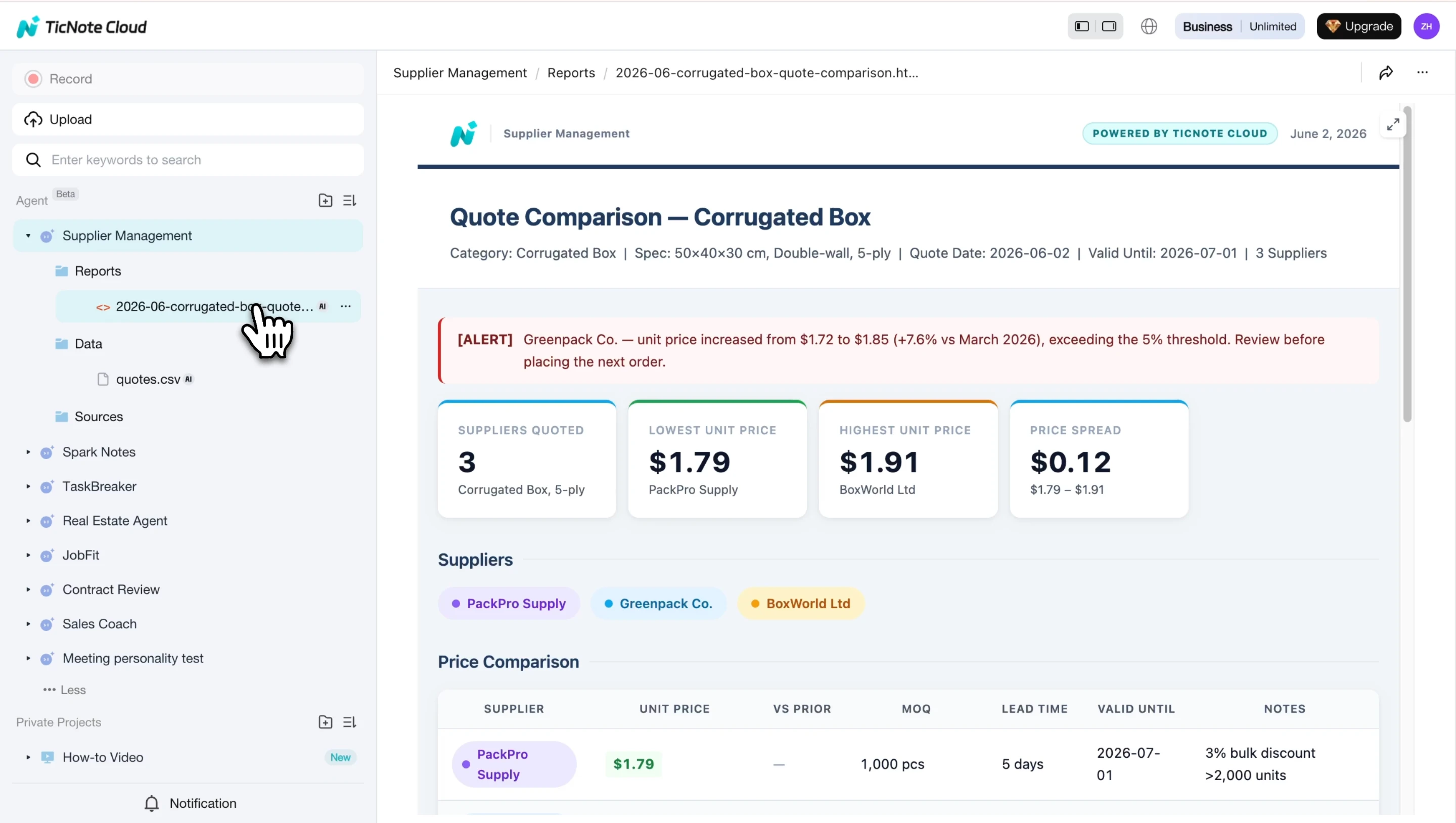1456x823 pixels.
Task: Click the Upload button
Action: click(x=188, y=119)
